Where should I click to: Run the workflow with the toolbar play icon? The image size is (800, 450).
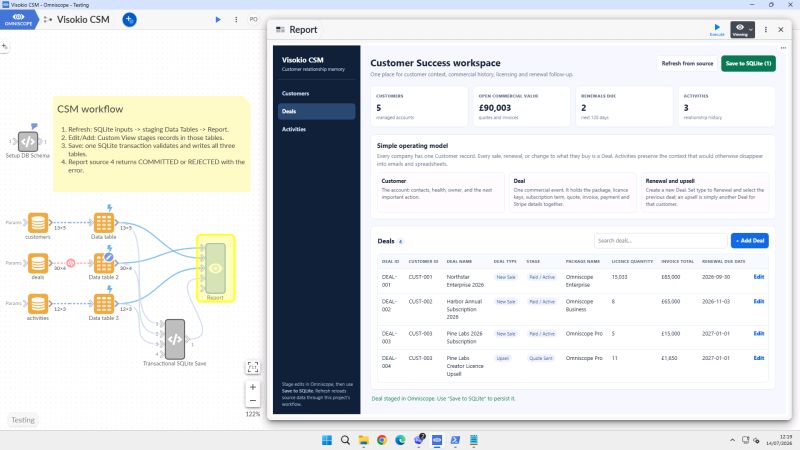(218, 19)
